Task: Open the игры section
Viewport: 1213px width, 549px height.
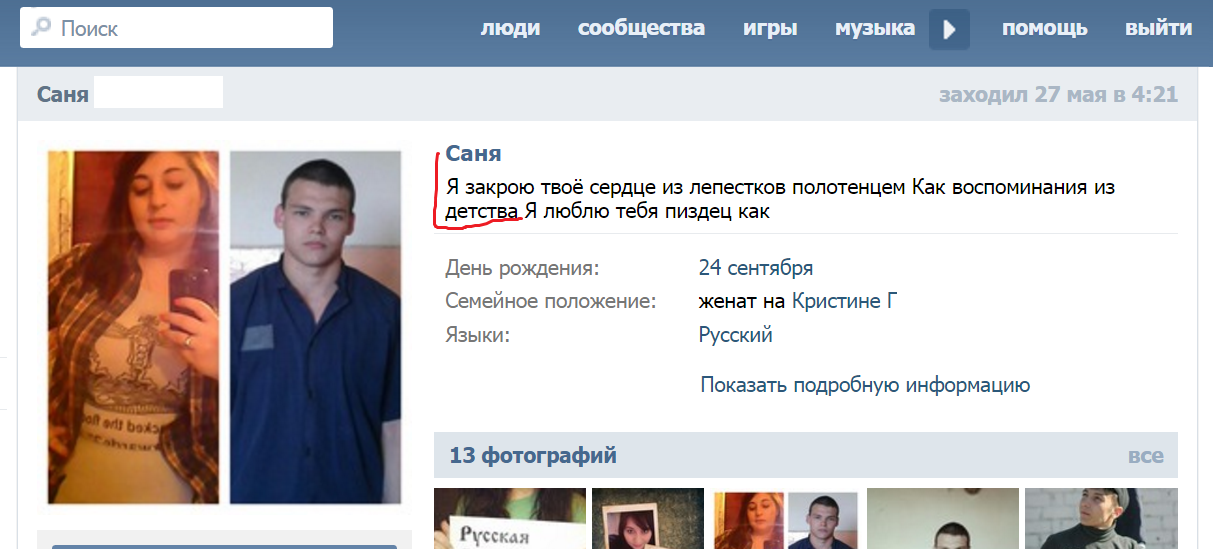Action: tap(770, 28)
